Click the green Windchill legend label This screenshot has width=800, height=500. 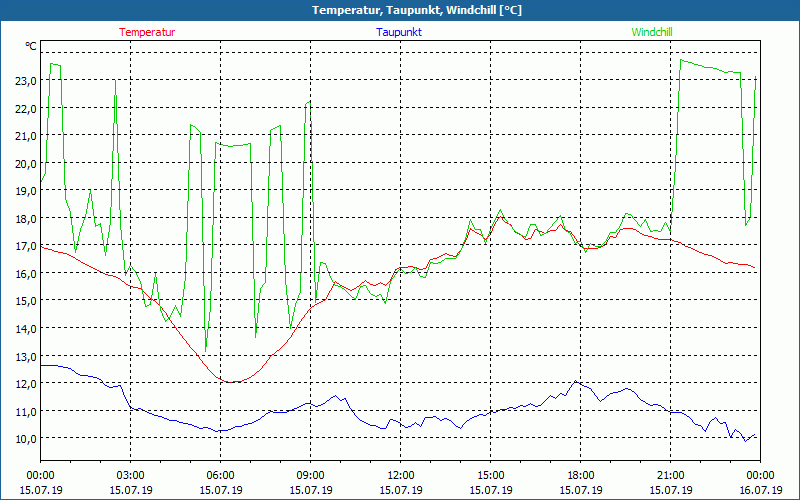(652, 32)
